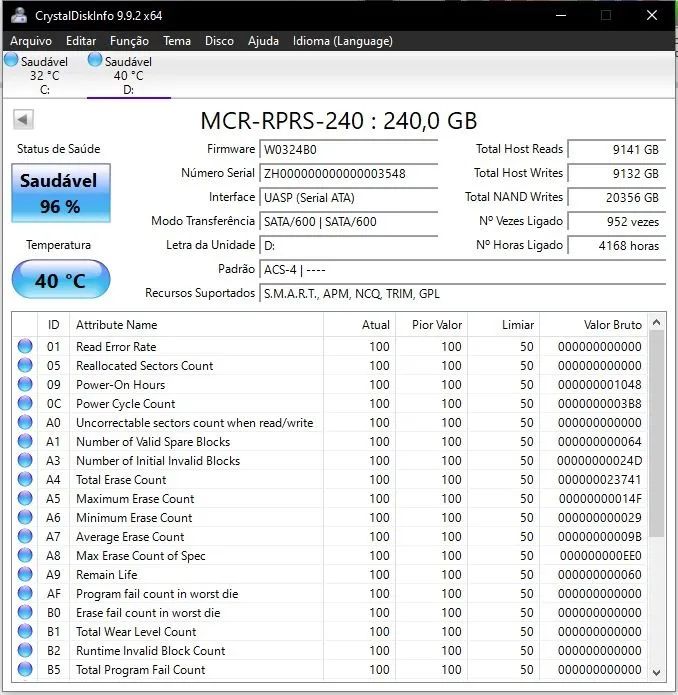
Task: Click status orb of Remain Life row
Action: [x=25, y=574]
